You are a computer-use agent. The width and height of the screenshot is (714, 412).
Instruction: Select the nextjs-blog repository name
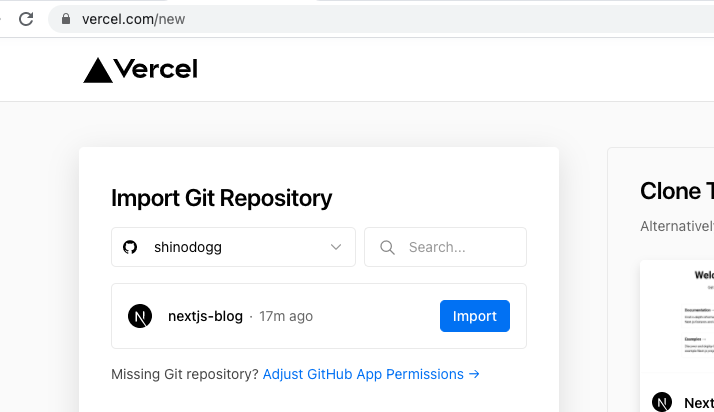[x=205, y=316]
